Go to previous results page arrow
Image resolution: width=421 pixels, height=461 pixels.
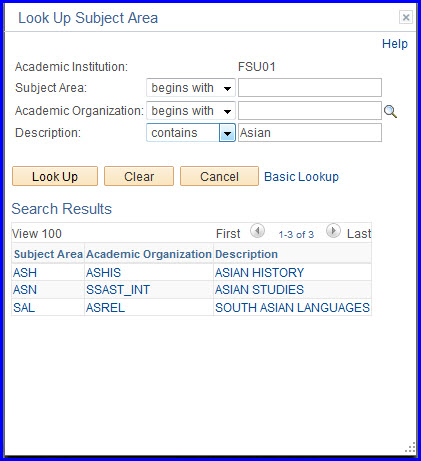click(257, 231)
